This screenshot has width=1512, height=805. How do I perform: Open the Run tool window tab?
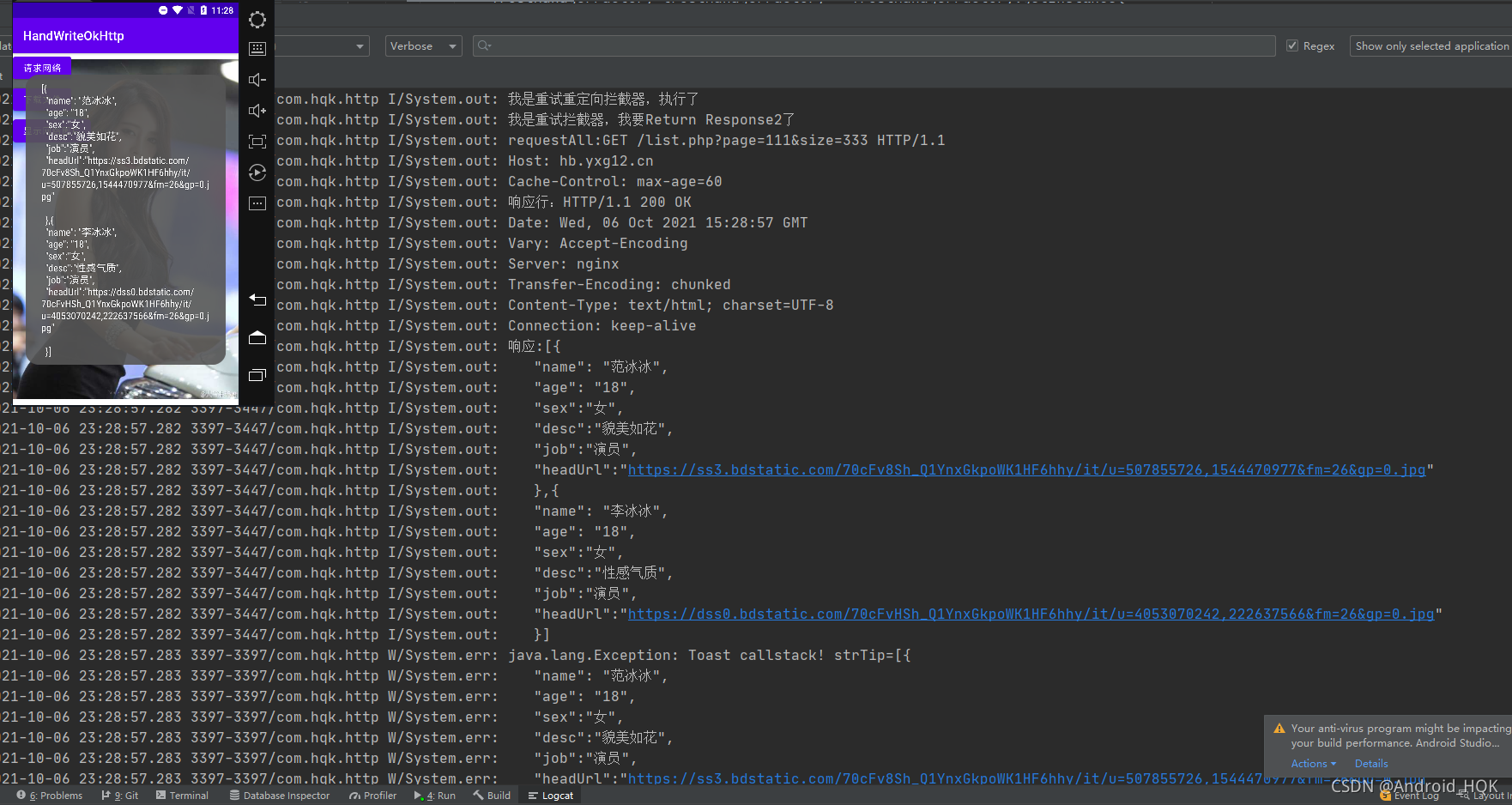435,796
